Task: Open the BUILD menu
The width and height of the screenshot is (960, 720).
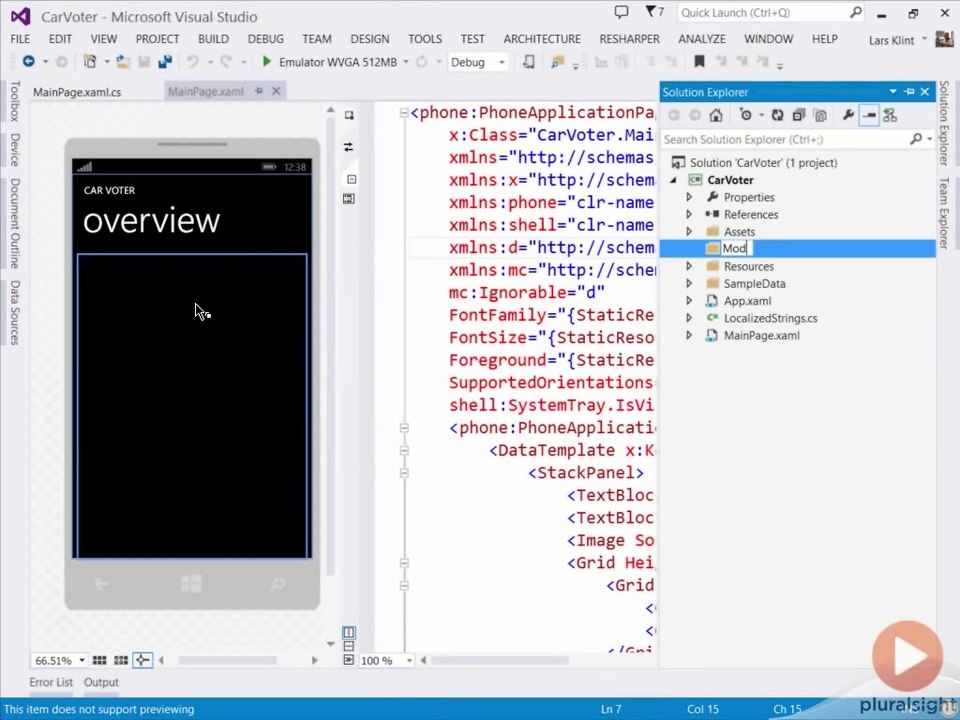Action: point(213,39)
